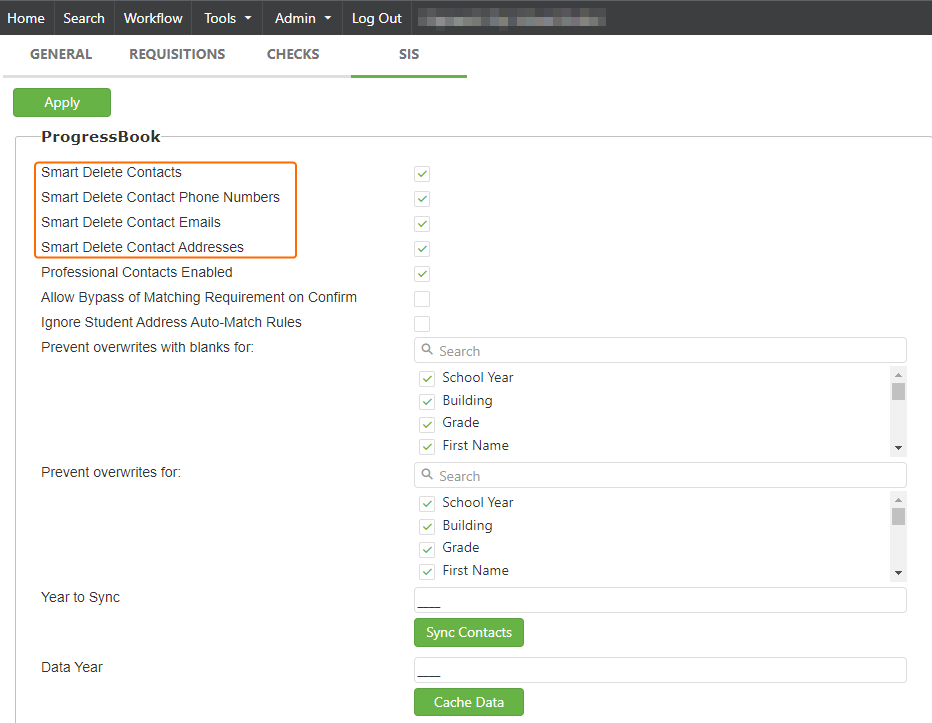Uncheck Grade under Prevent overwrites for

tap(427, 549)
